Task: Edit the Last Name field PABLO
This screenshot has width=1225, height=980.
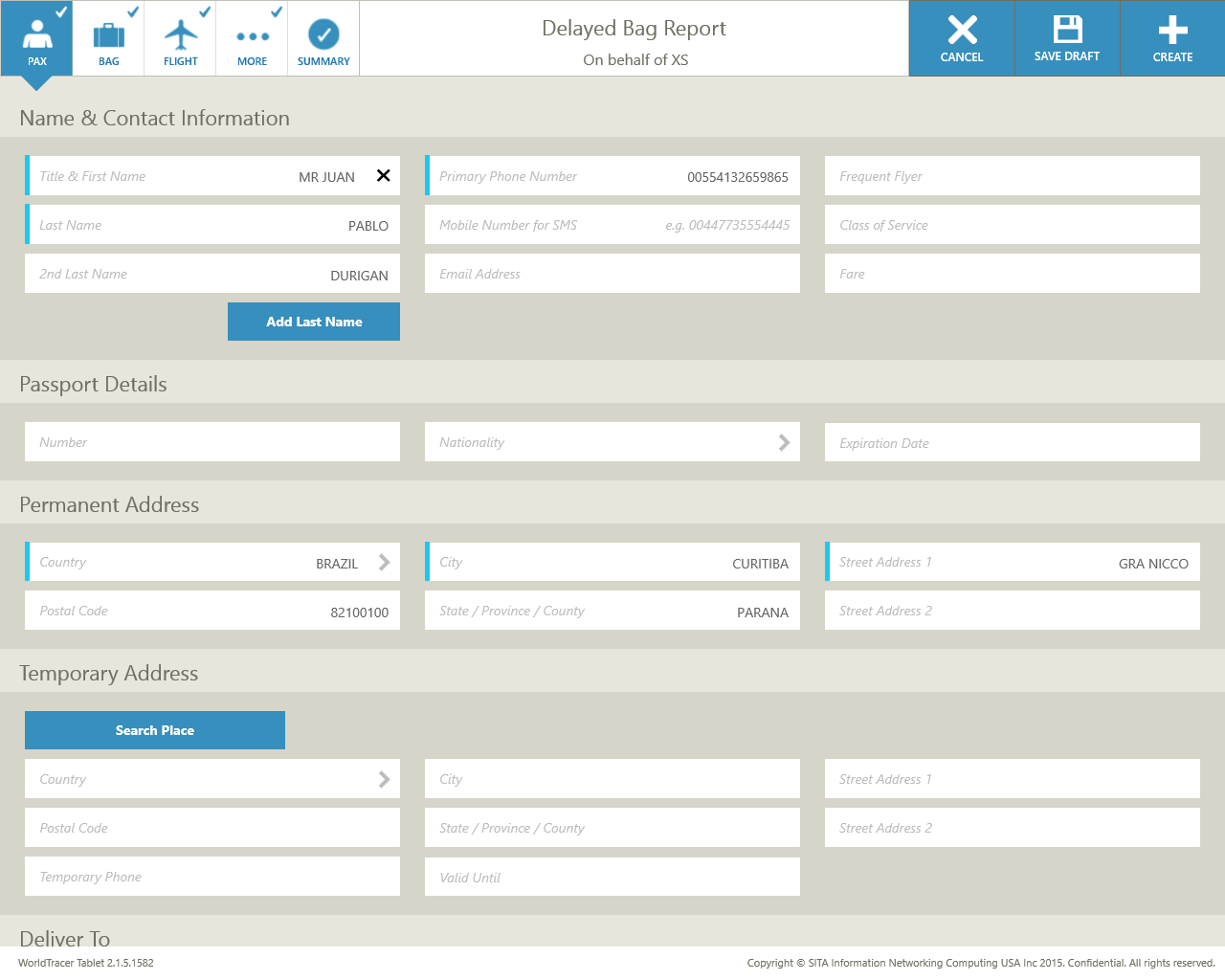Action: pos(212,225)
